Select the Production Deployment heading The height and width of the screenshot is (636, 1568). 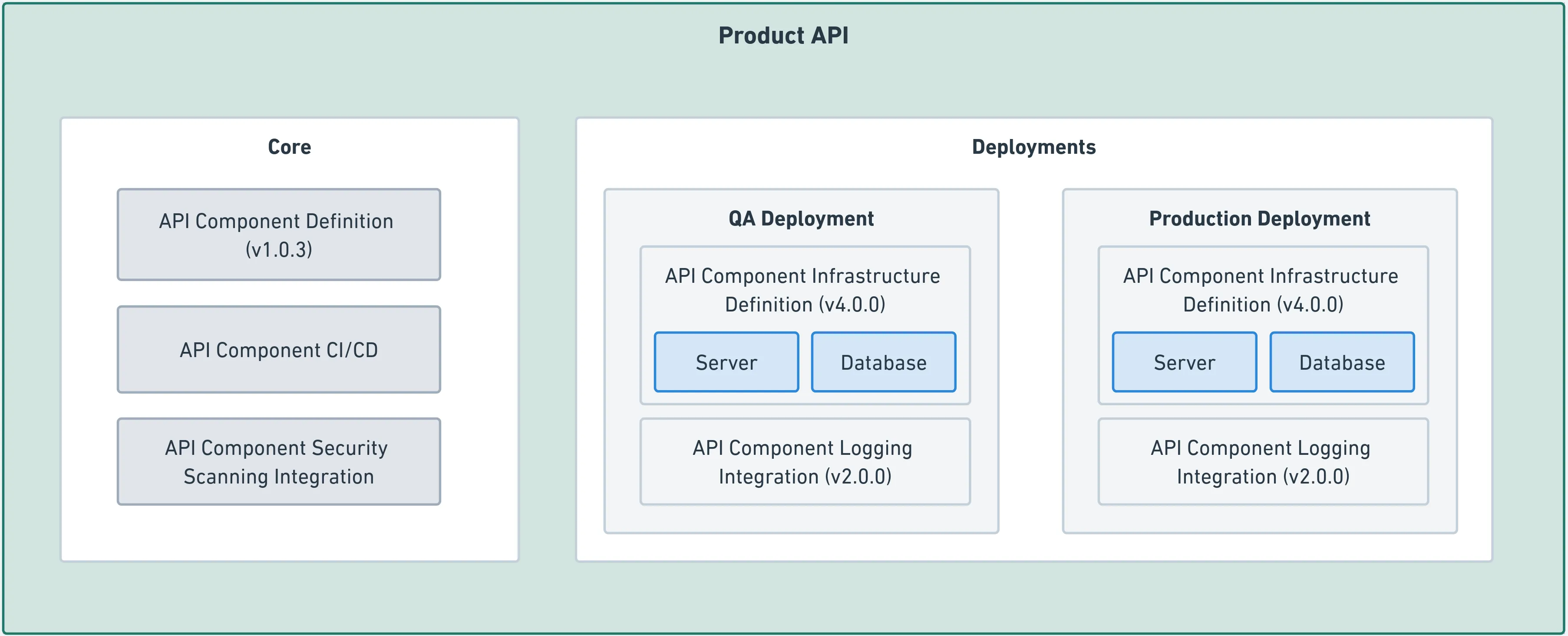1259,218
